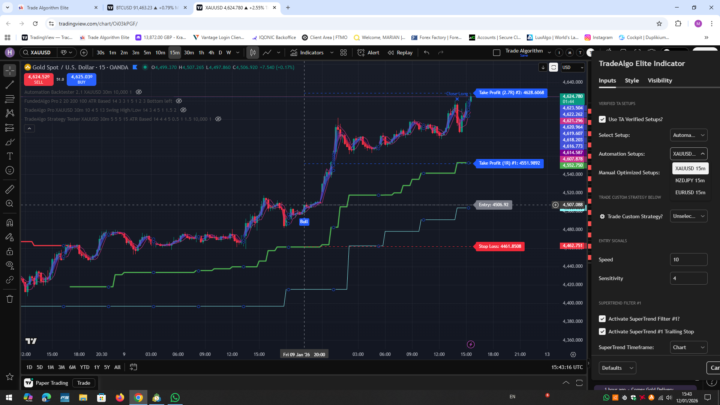
Task: Open the Trade Custom Strategy dropdown
Action: click(688, 216)
